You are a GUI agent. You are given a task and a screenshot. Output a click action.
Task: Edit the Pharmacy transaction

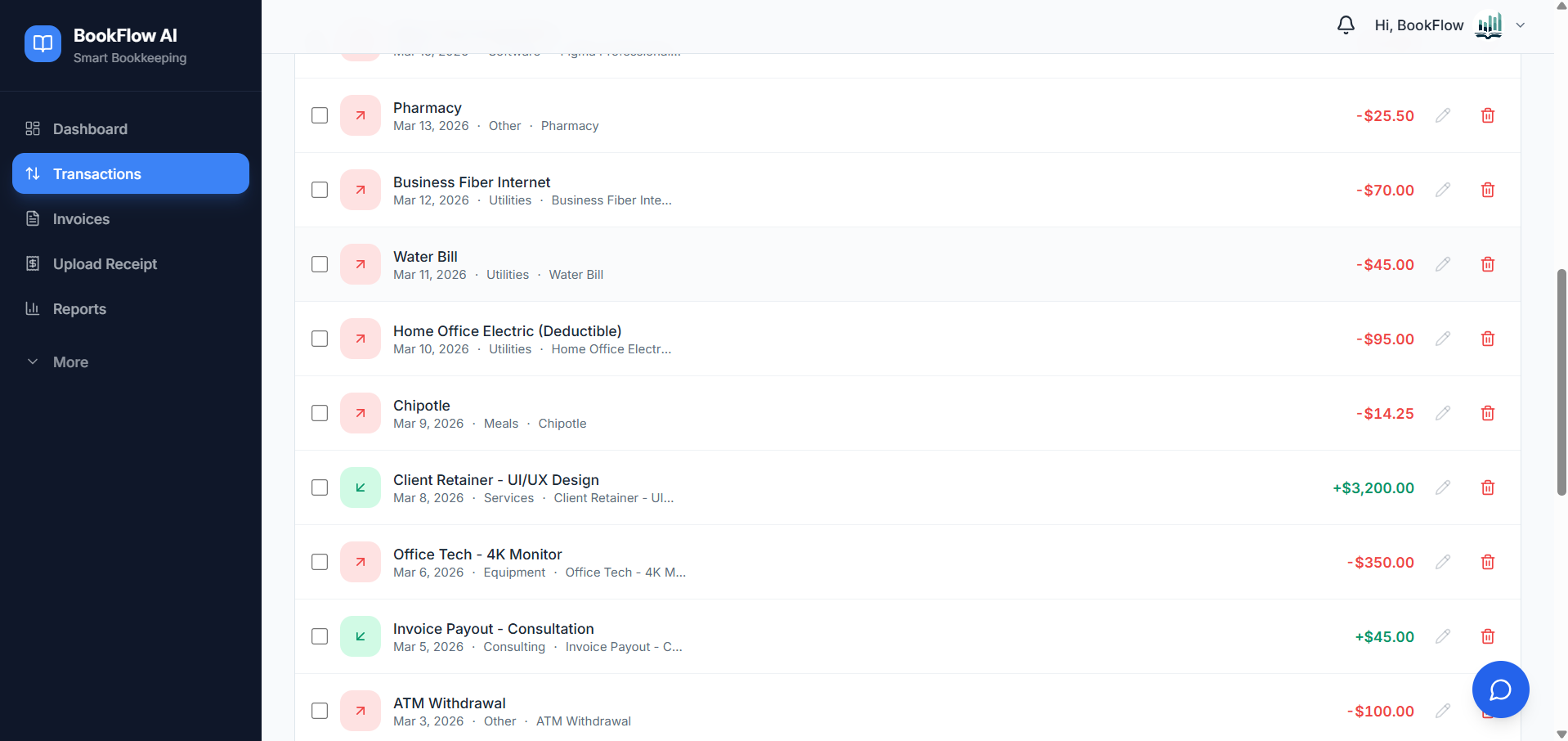click(x=1443, y=115)
